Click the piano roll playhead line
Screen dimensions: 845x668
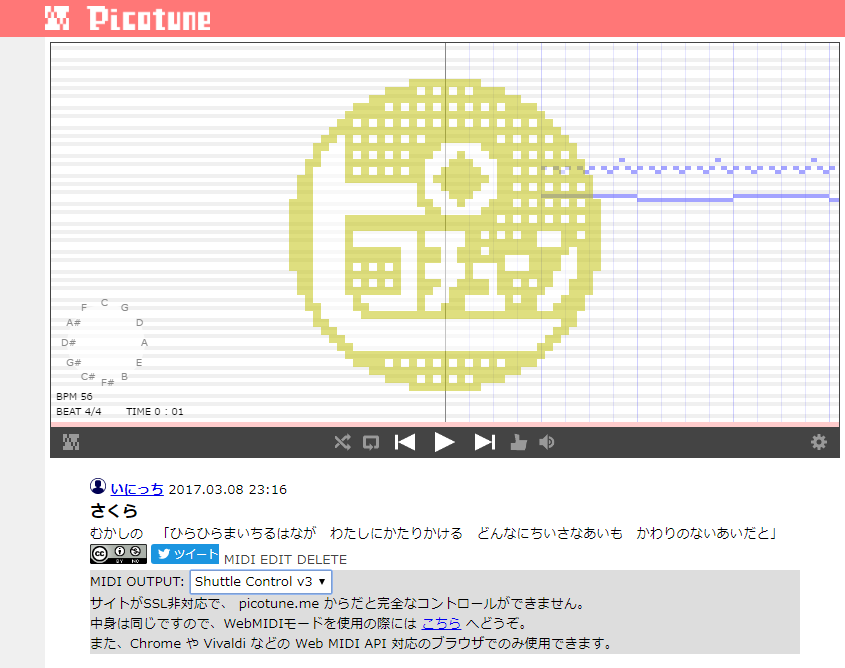point(445,232)
